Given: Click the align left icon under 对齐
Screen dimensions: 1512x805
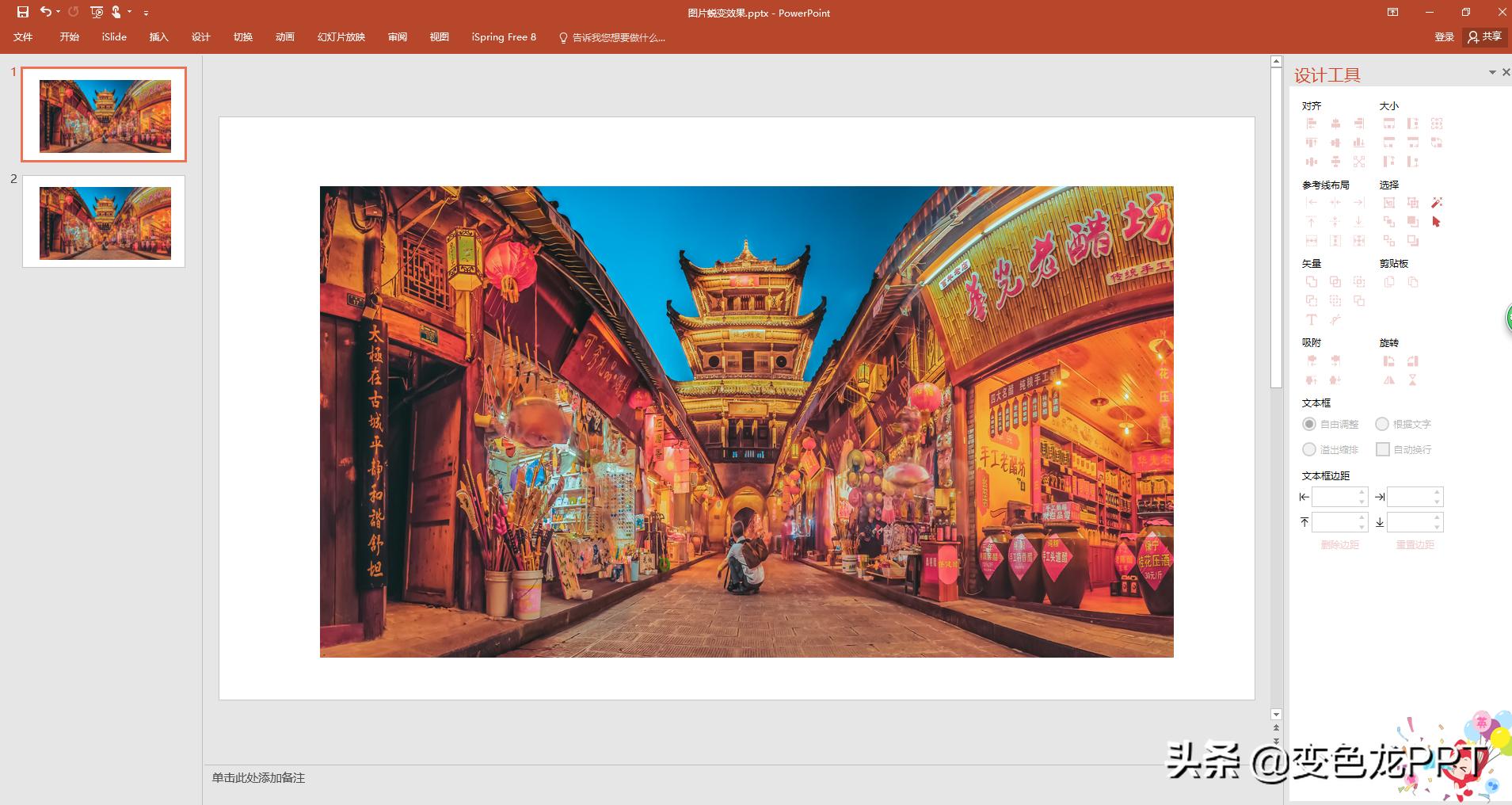Looking at the screenshot, I should point(1312,124).
